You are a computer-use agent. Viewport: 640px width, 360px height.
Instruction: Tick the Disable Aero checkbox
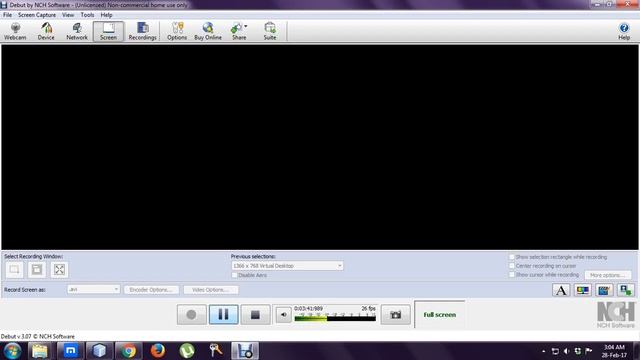[234, 275]
